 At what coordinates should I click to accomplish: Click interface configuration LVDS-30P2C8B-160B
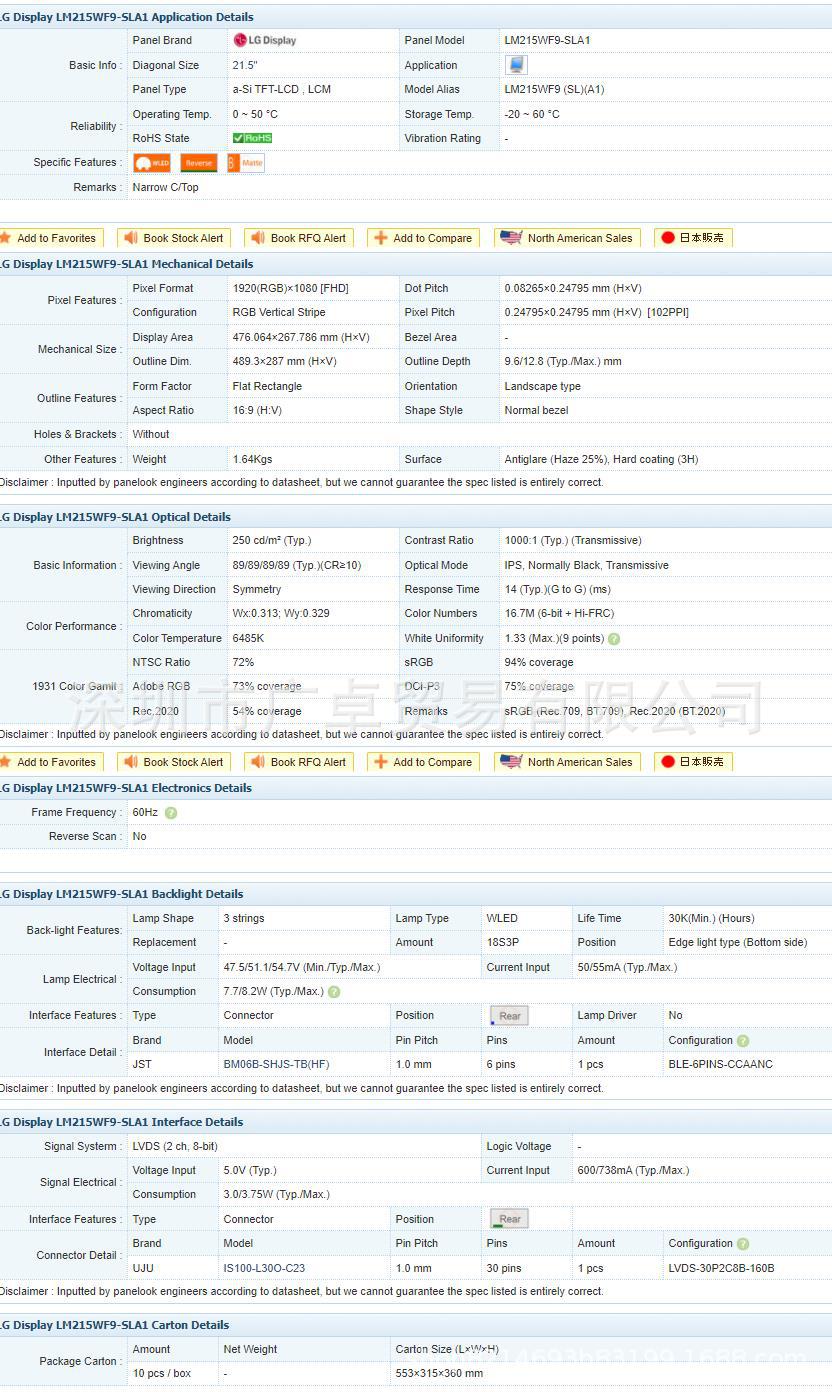[721, 1268]
